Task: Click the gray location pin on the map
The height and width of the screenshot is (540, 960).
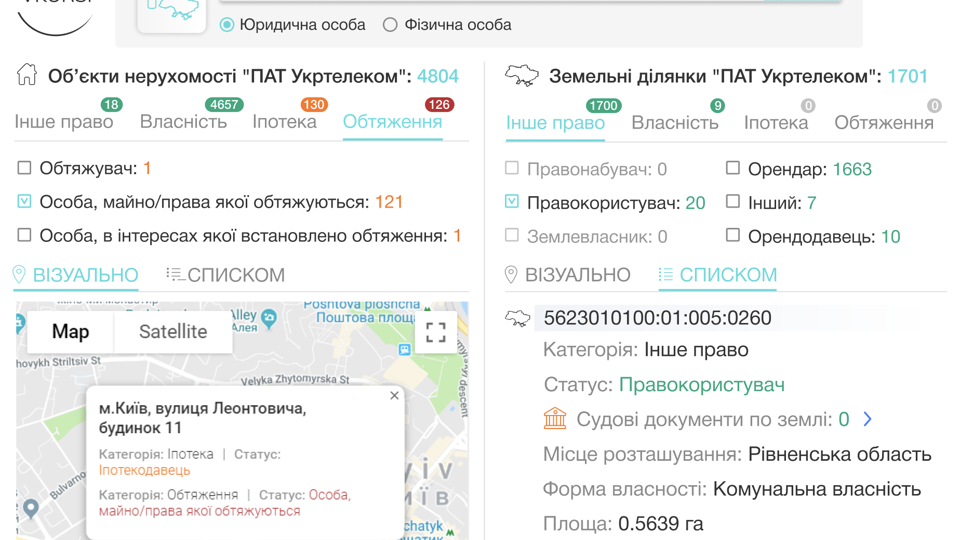Action: pos(31,508)
